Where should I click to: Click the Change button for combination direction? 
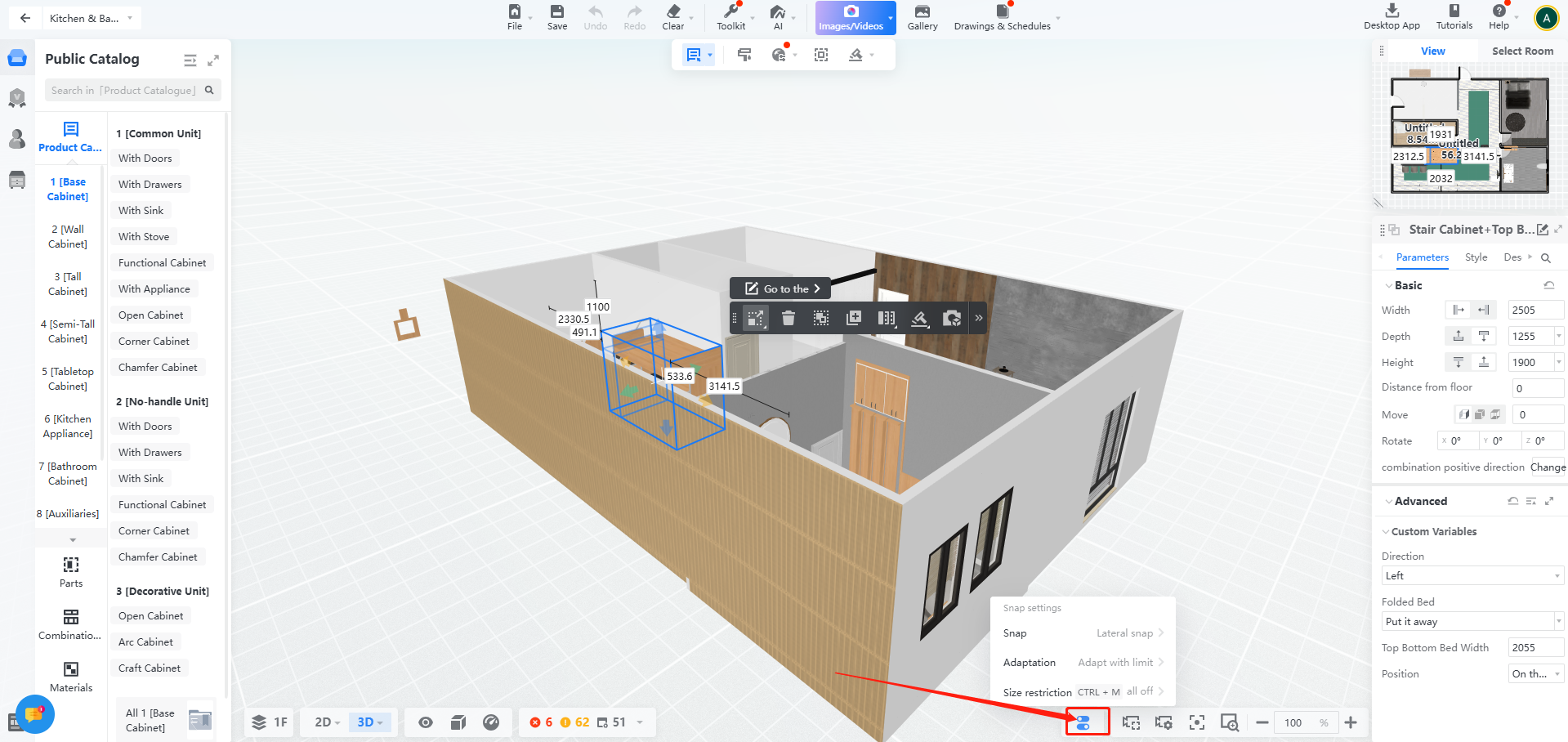[x=1548, y=467]
